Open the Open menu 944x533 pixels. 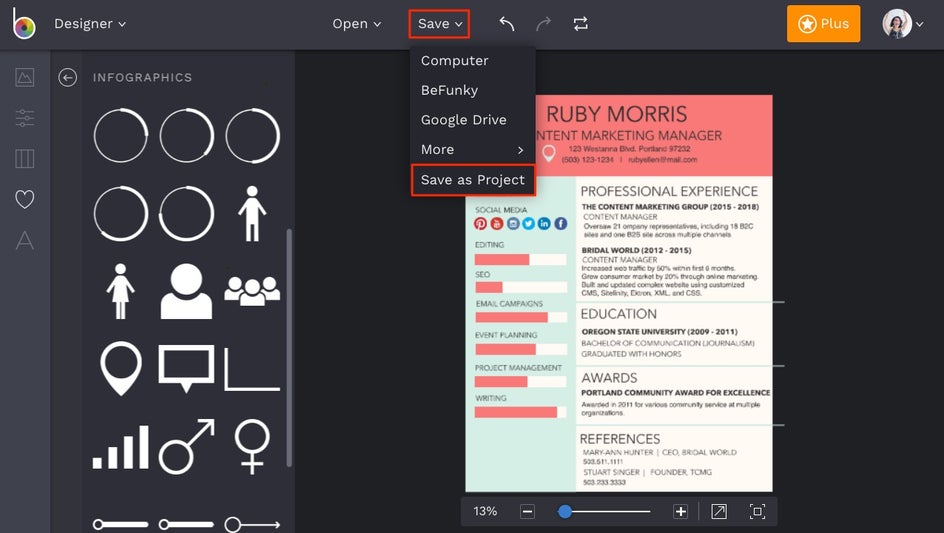[356, 23]
